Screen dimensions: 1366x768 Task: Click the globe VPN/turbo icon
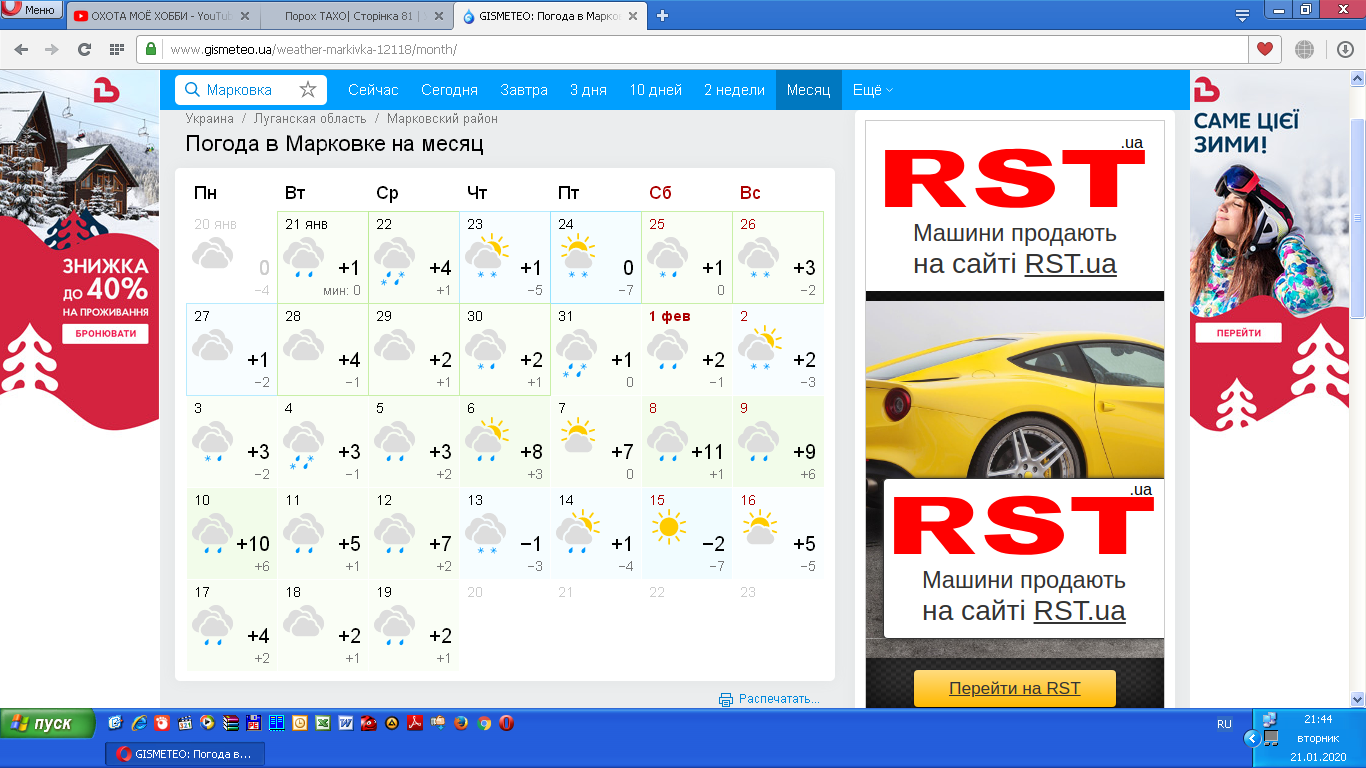(1304, 49)
